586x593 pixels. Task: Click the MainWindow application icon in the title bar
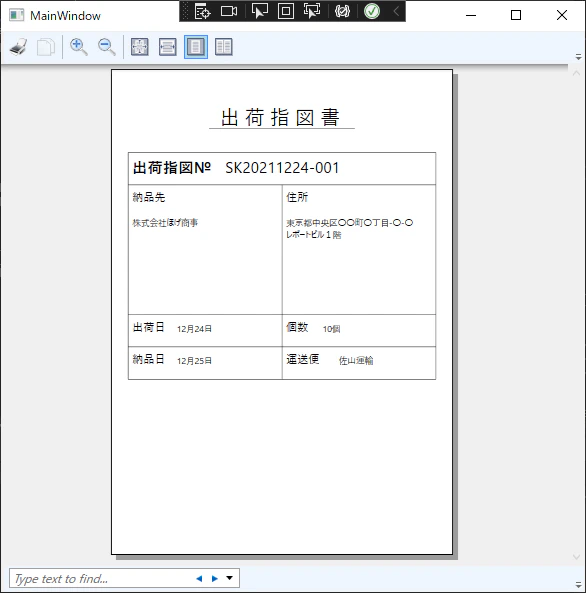tap(16, 15)
